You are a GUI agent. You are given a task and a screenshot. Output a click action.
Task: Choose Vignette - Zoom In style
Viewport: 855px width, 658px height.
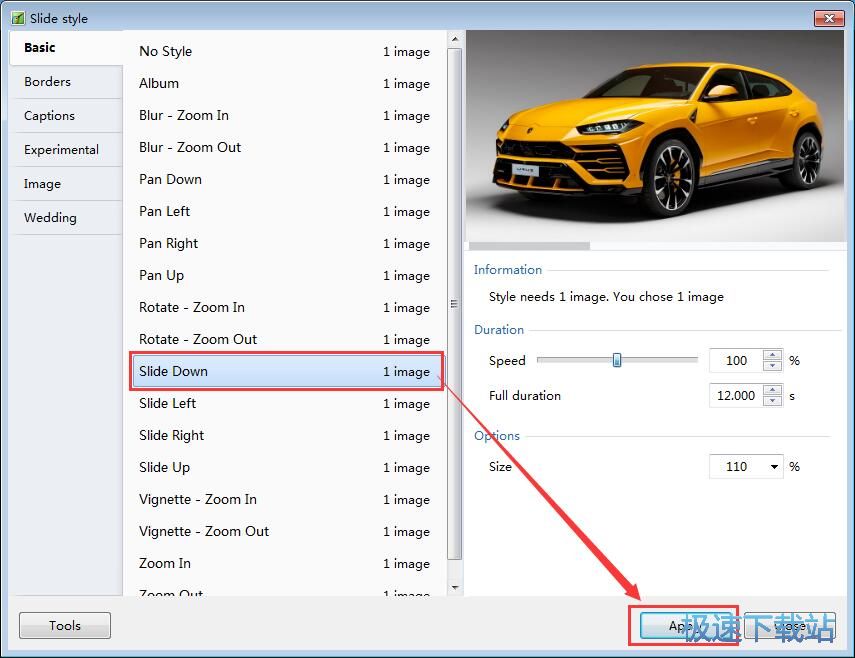(287, 499)
